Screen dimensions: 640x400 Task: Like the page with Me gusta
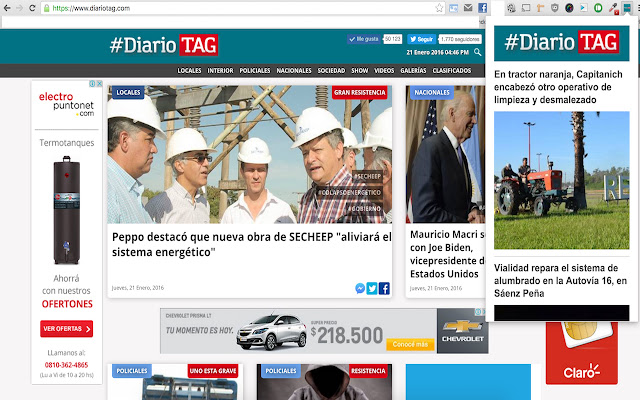[x=363, y=39]
